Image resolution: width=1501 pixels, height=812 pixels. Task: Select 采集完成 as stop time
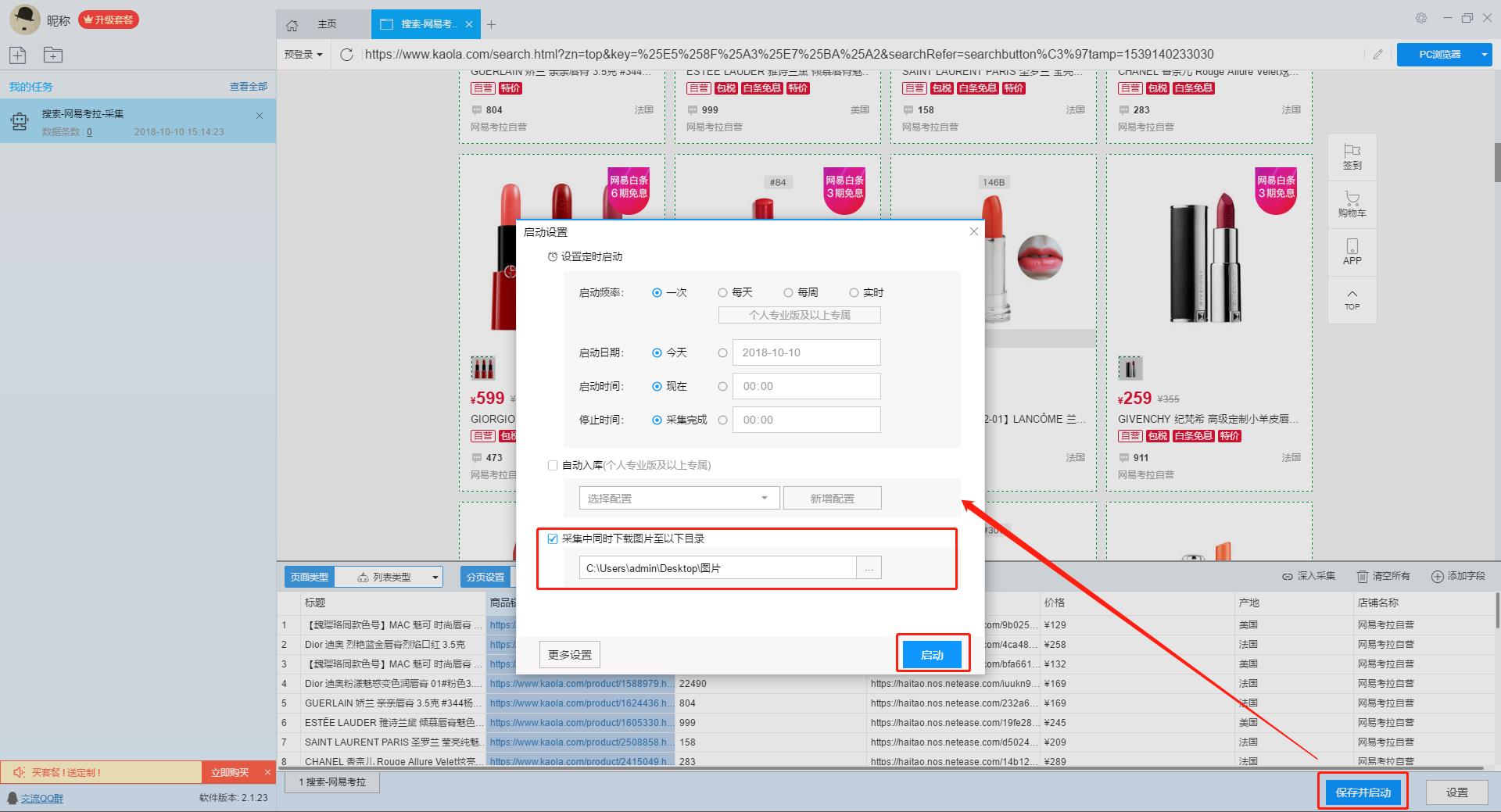coord(657,420)
